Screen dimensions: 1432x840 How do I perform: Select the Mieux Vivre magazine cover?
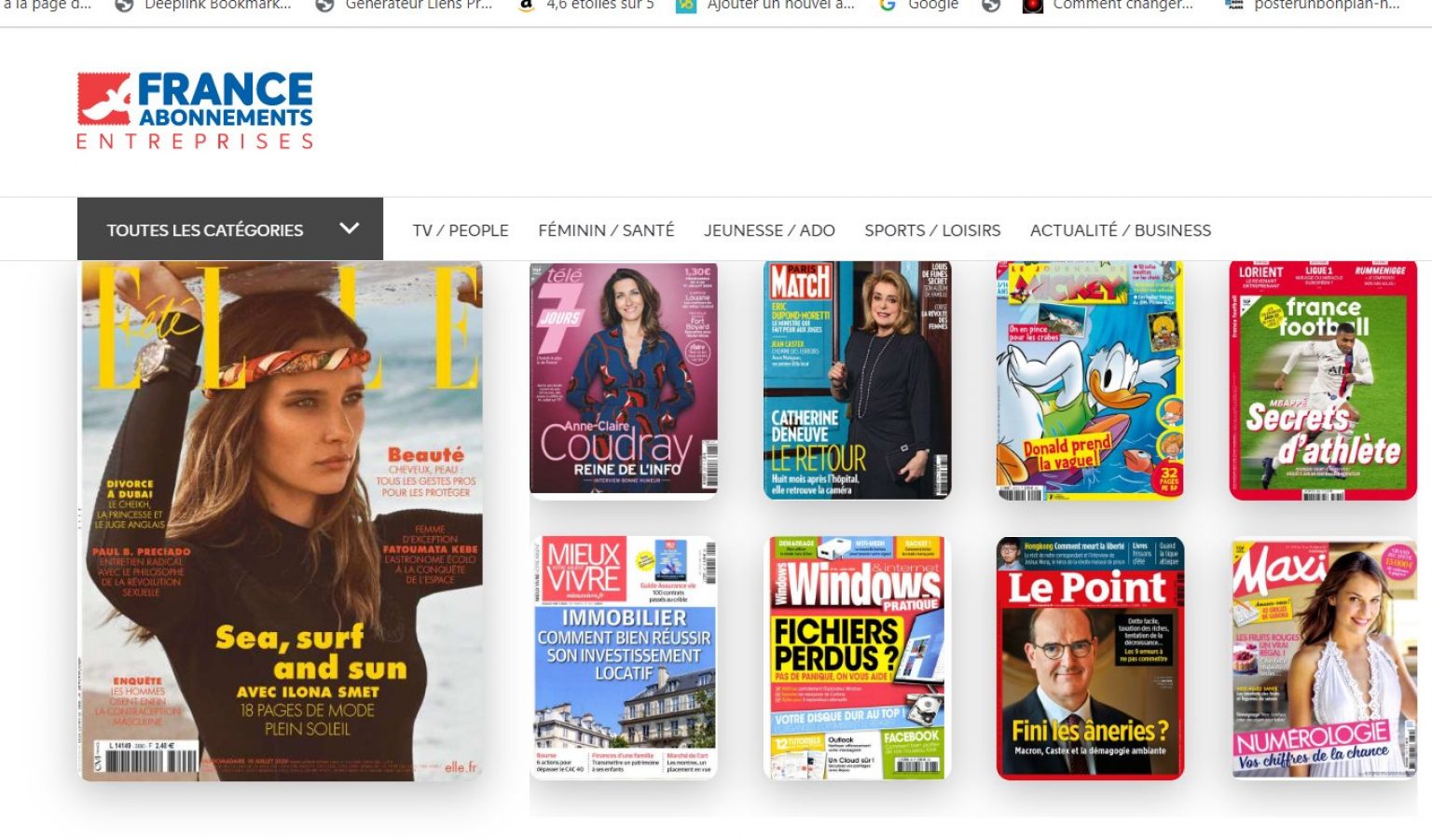pyautogui.click(x=624, y=658)
